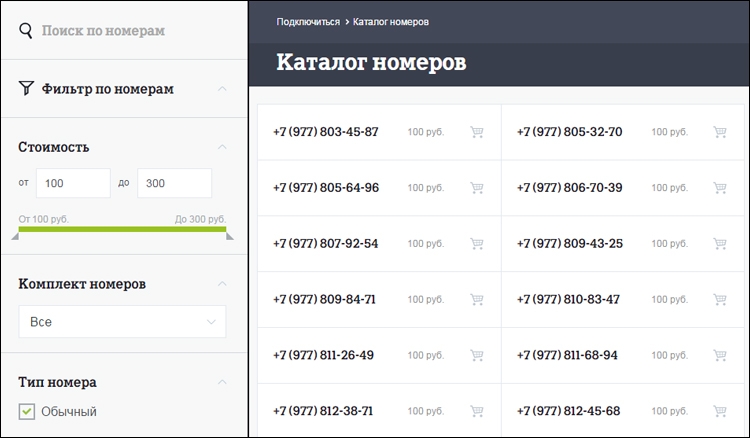Add +7 (977) 810-83-47 to cart
Viewport: 750px width, 438px height.
pos(720,300)
